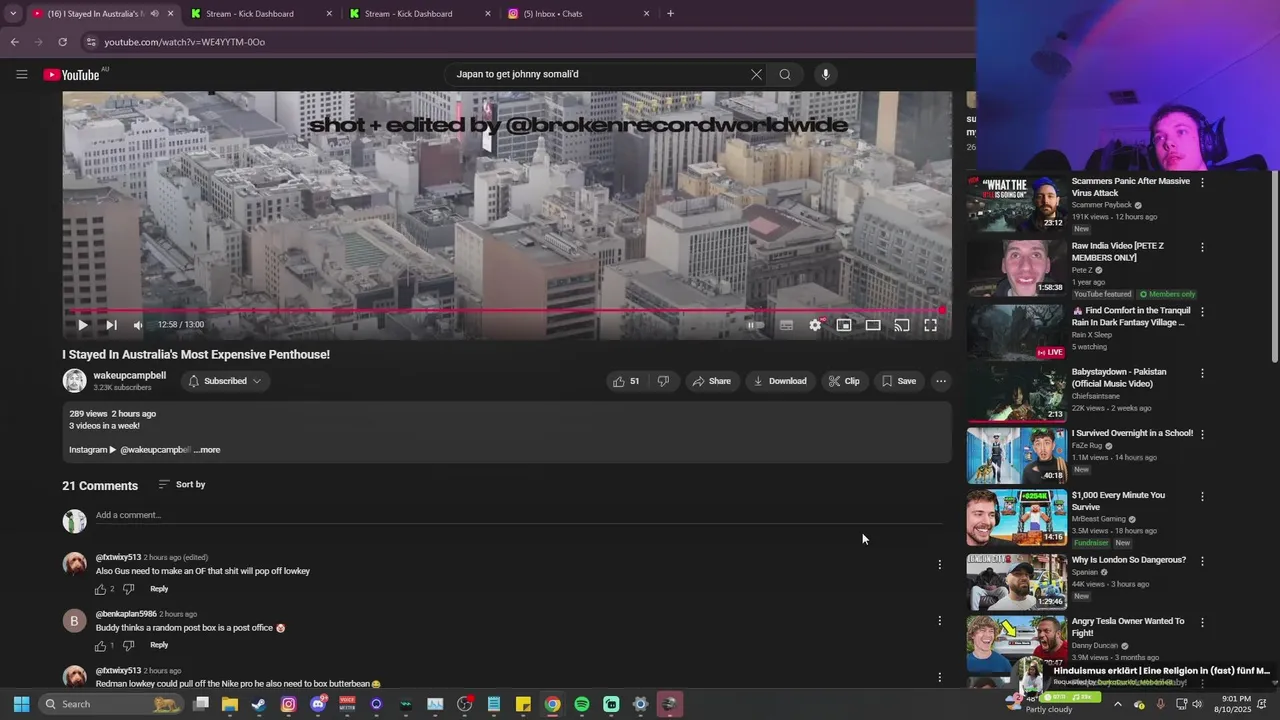
Task: Create a Clip of the video
Action: (x=844, y=381)
